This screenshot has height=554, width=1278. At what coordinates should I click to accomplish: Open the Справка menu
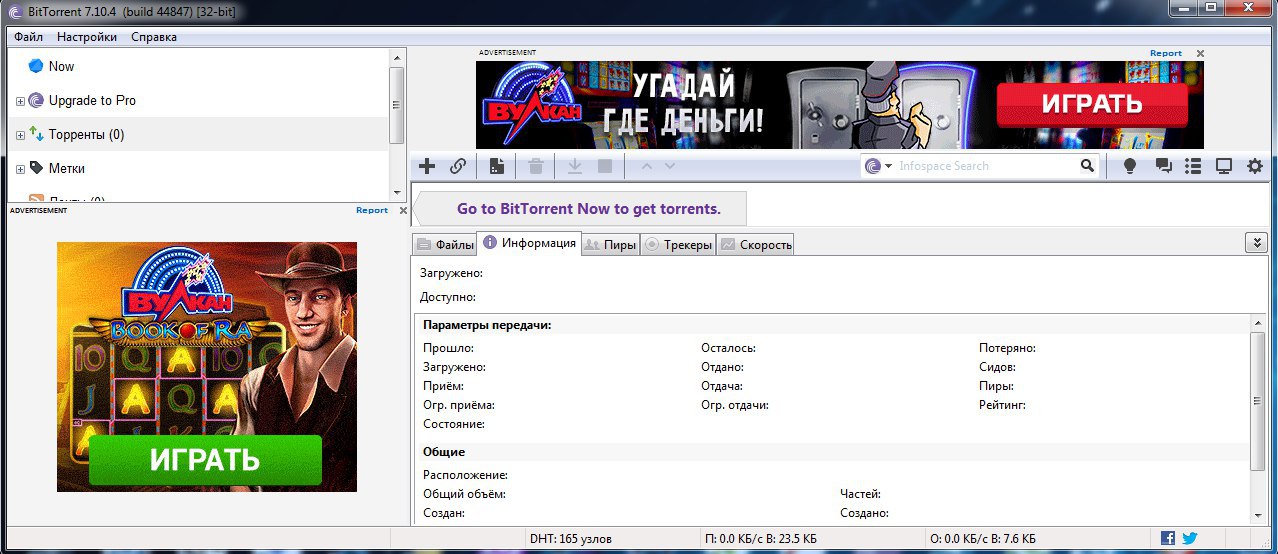(154, 37)
